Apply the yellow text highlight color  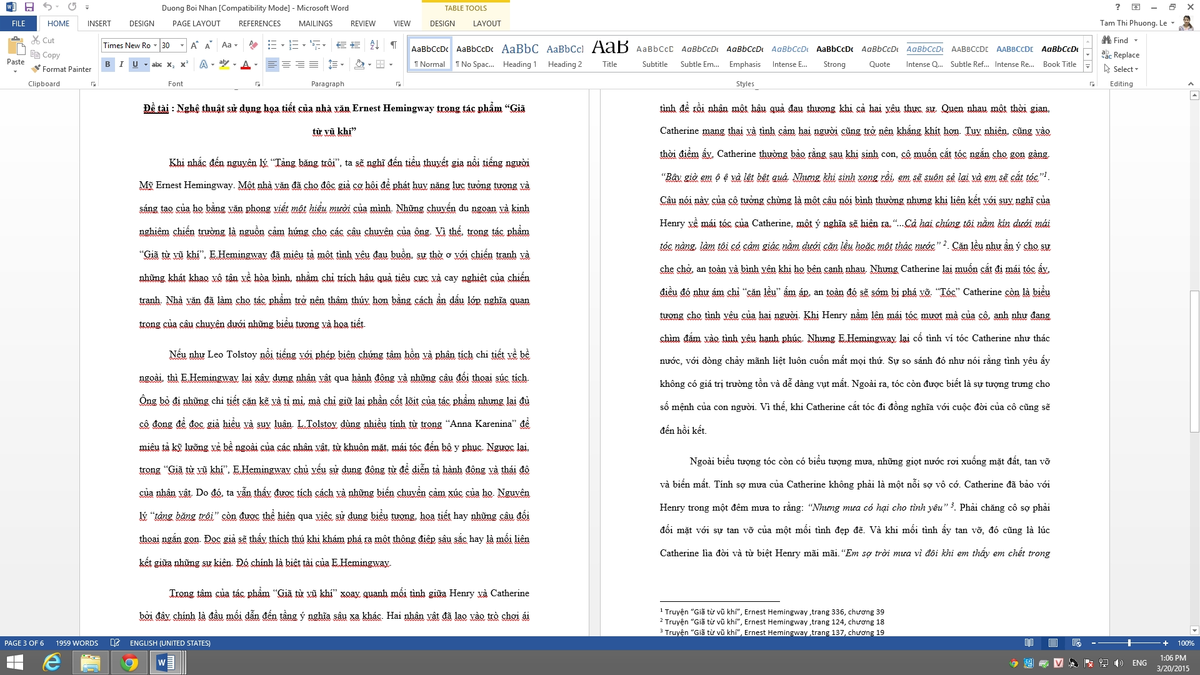pyautogui.click(x=225, y=64)
